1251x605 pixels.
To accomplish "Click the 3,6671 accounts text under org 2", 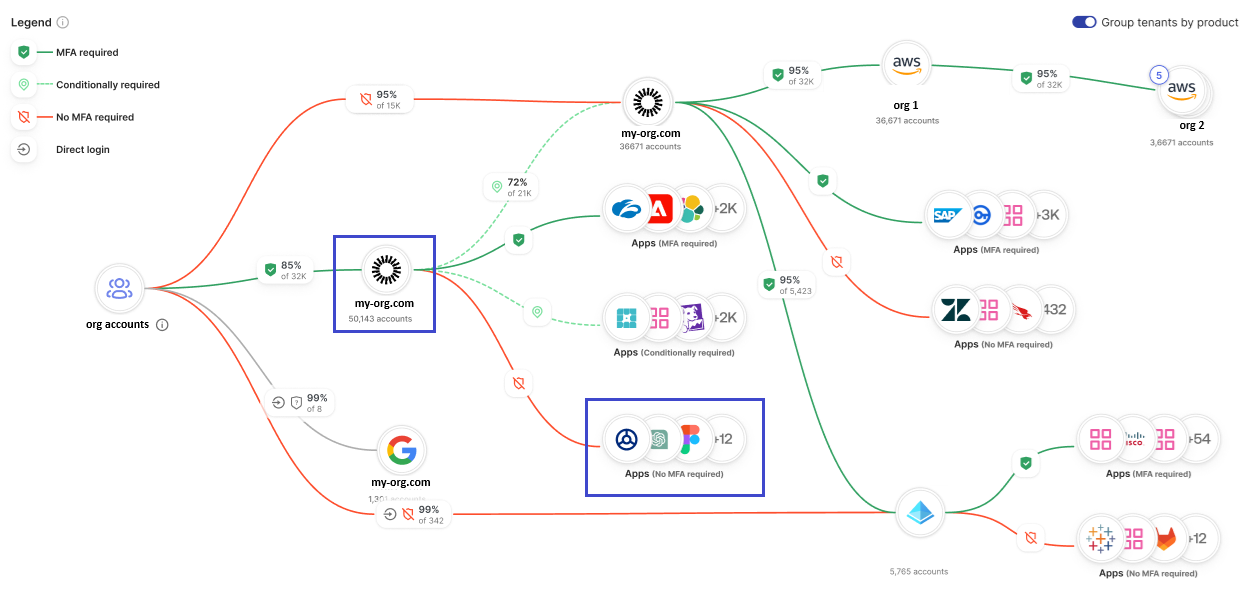I will tap(1181, 143).
